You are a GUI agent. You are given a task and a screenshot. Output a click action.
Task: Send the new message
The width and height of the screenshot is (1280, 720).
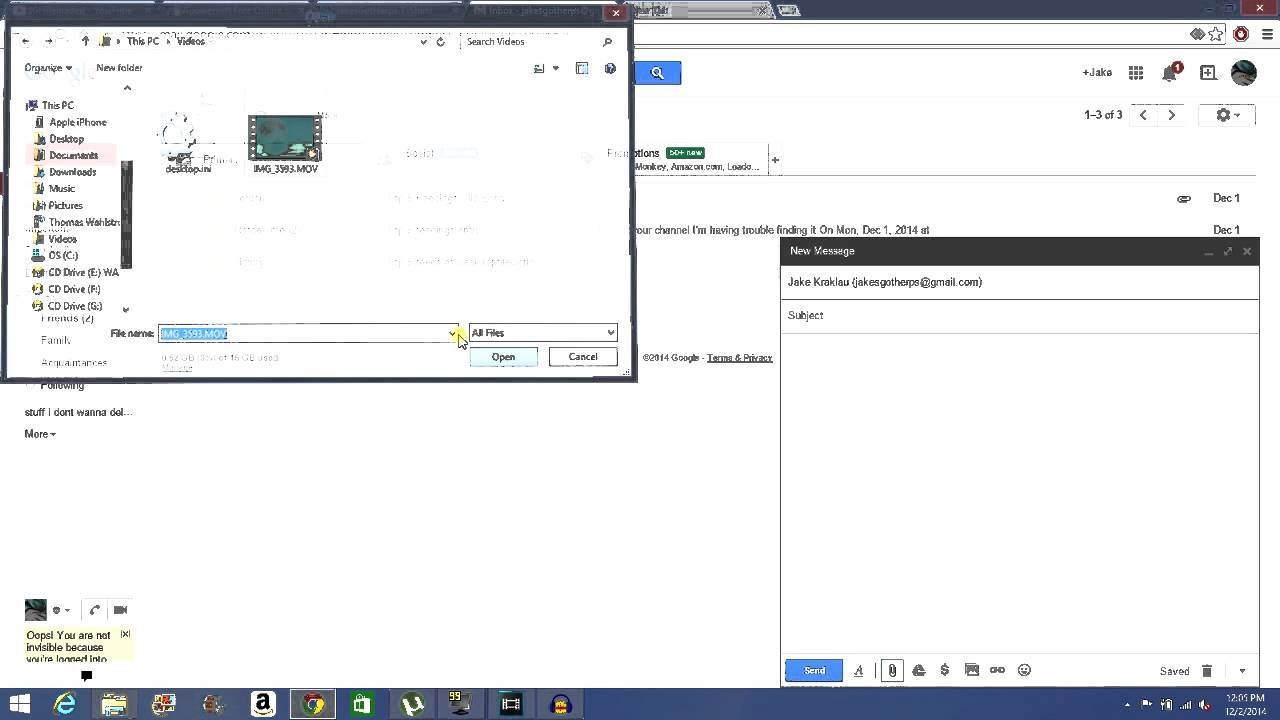point(814,671)
